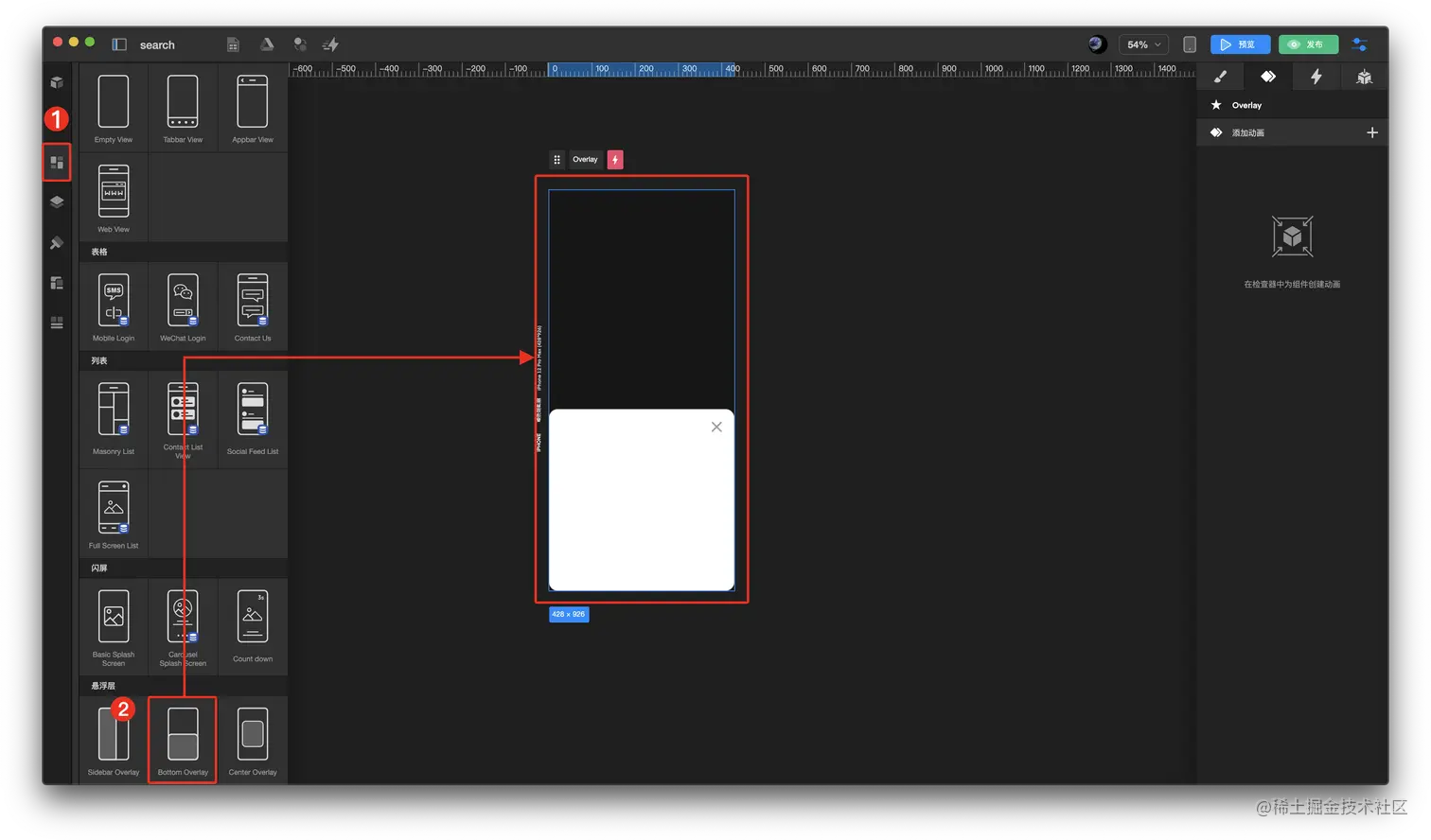This screenshot has height=840, width=1431.
Task: Click the plus to add animation
Action: click(x=1372, y=132)
